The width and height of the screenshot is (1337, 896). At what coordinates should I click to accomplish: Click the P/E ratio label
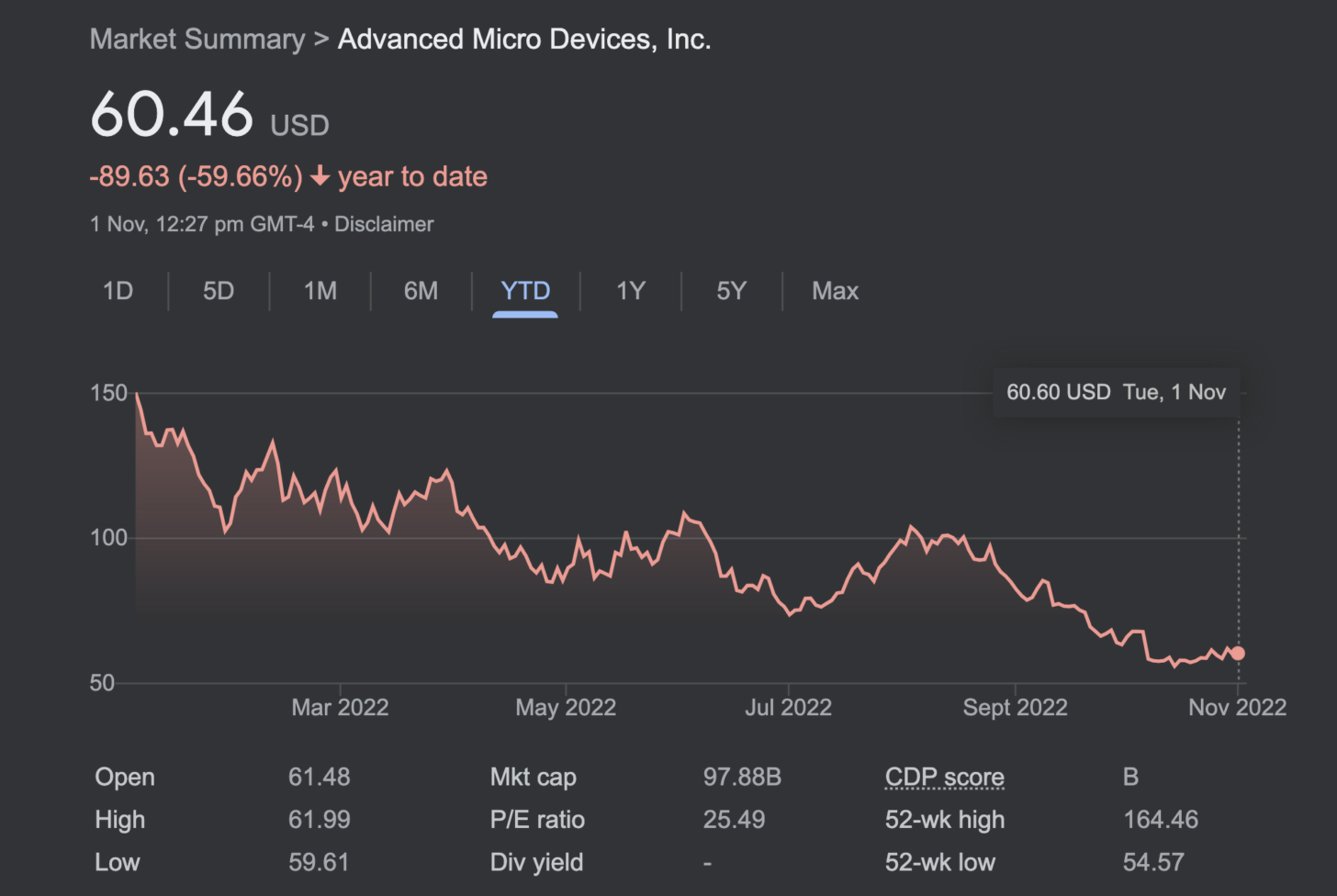[x=537, y=820]
